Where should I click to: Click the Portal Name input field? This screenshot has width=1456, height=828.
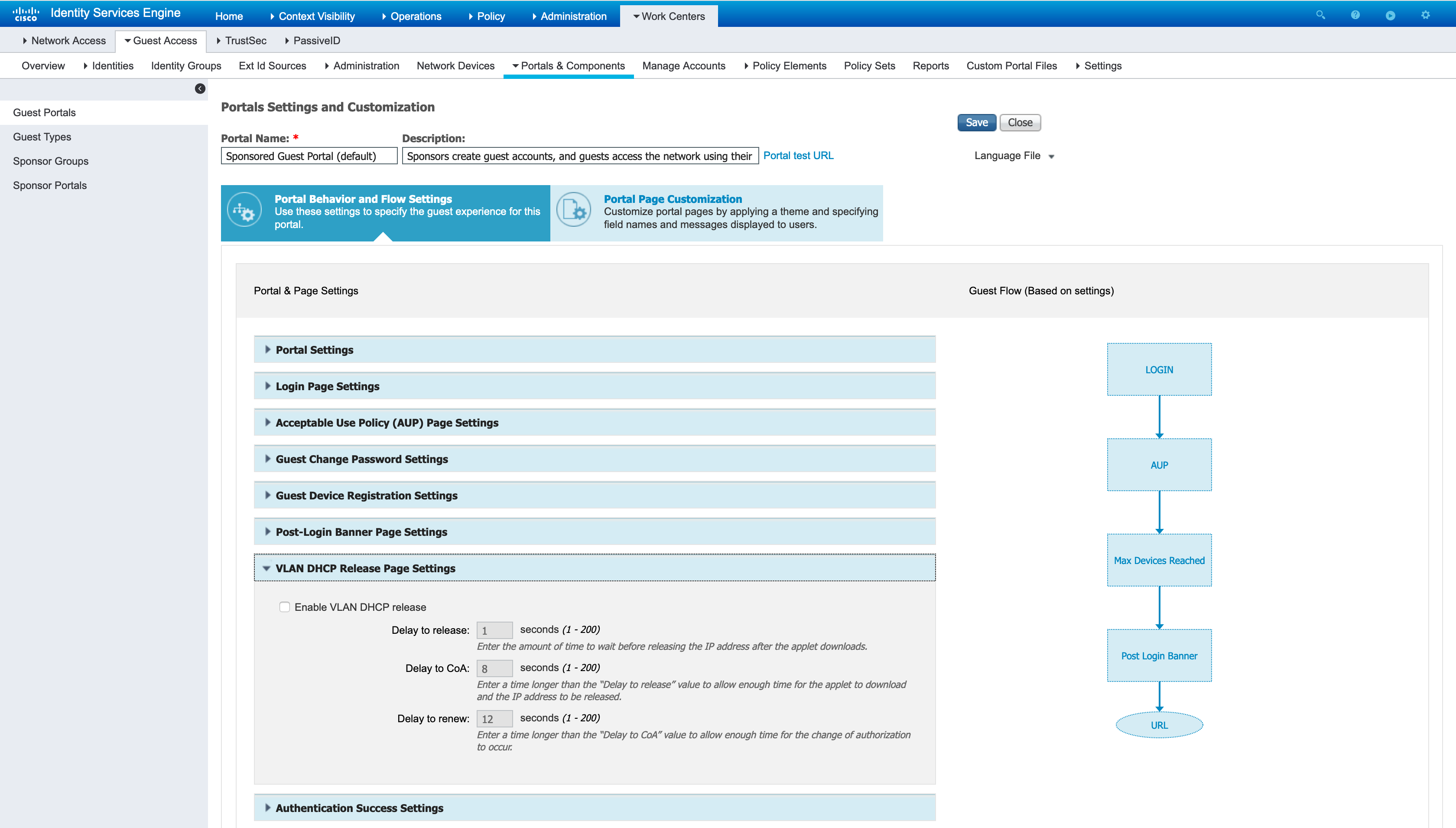(x=309, y=156)
